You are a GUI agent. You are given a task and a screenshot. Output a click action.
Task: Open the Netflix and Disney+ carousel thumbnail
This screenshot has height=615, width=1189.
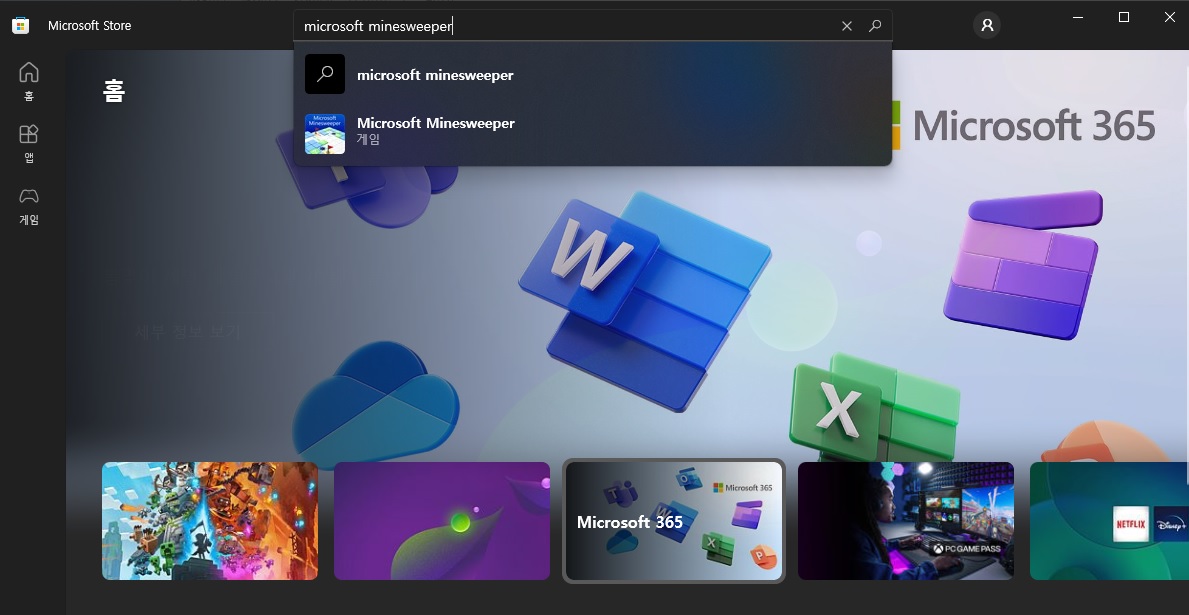[1109, 521]
